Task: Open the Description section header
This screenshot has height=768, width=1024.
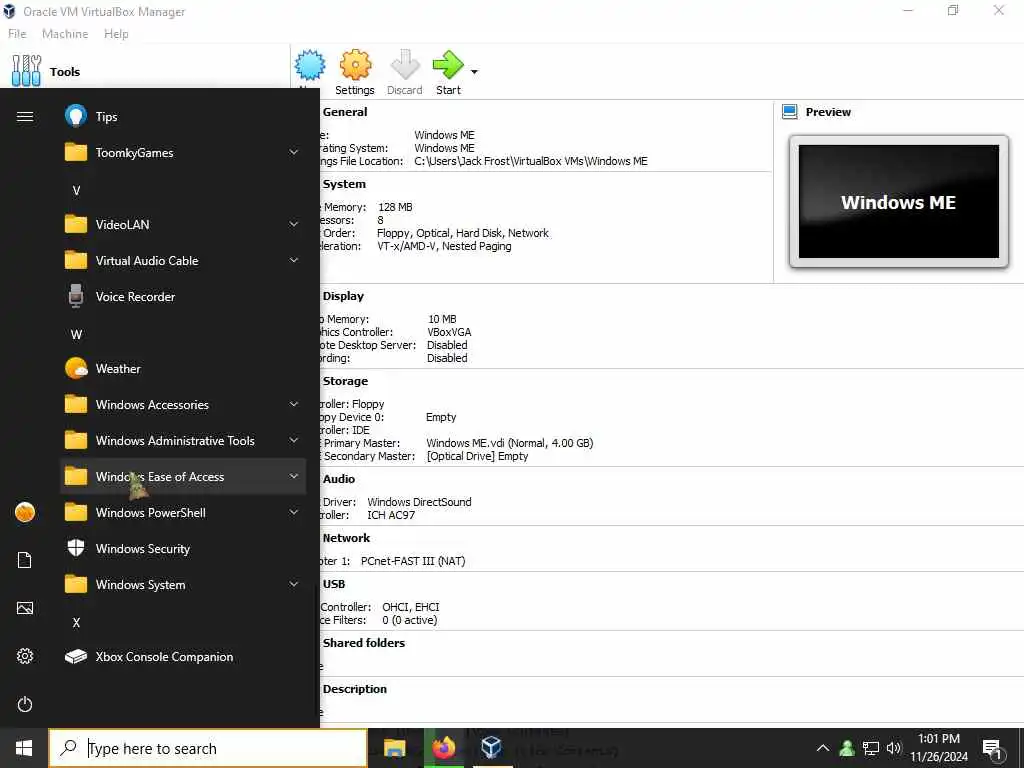Action: point(355,689)
